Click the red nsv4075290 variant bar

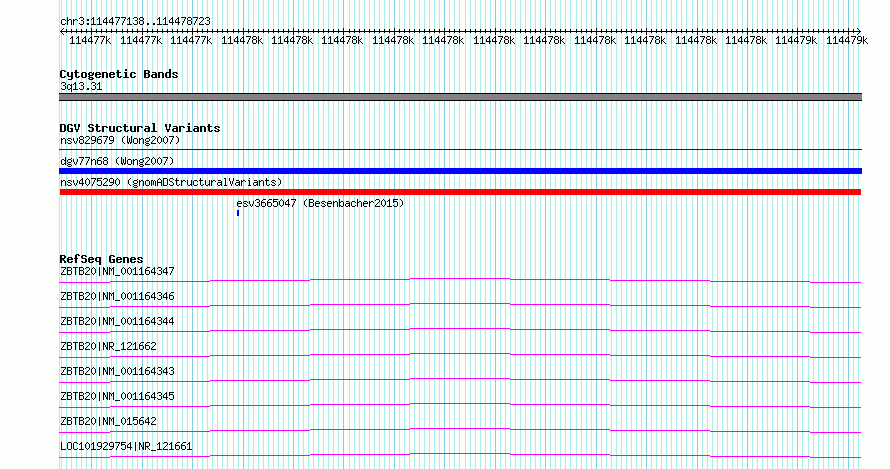click(460, 192)
